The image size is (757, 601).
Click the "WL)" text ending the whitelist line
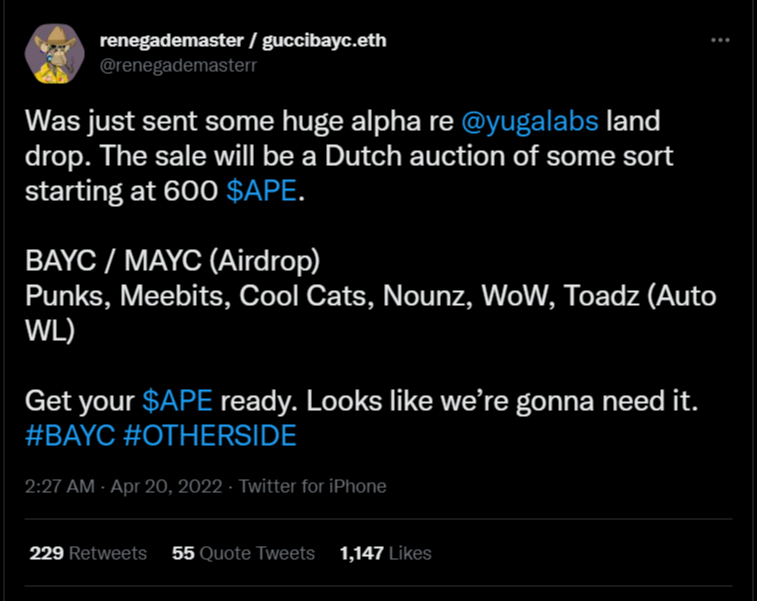[x=48, y=332]
